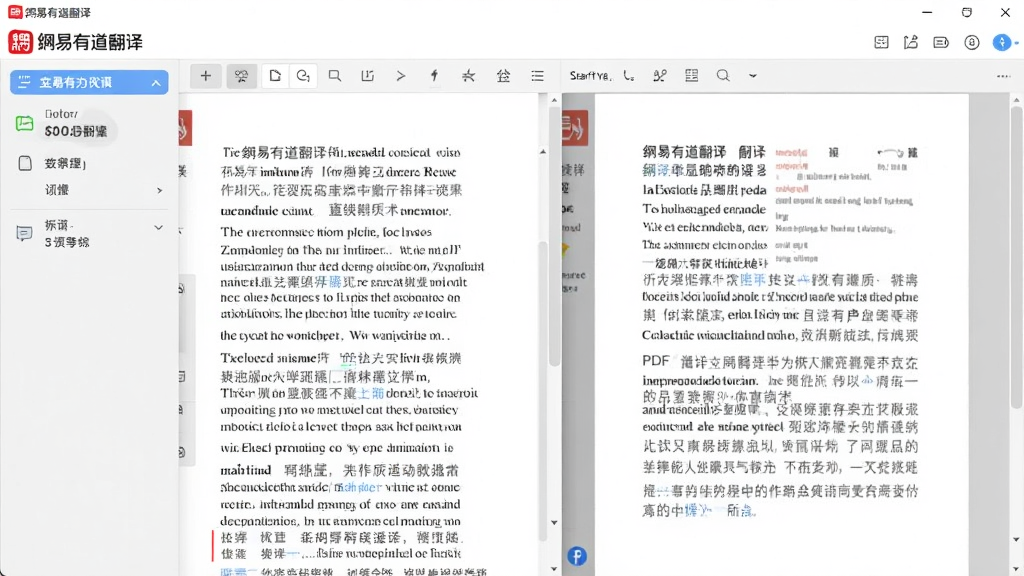The height and width of the screenshot is (576, 1024).
Task: Expand the chat bubble sidebar section chevron
Action: tap(158, 227)
